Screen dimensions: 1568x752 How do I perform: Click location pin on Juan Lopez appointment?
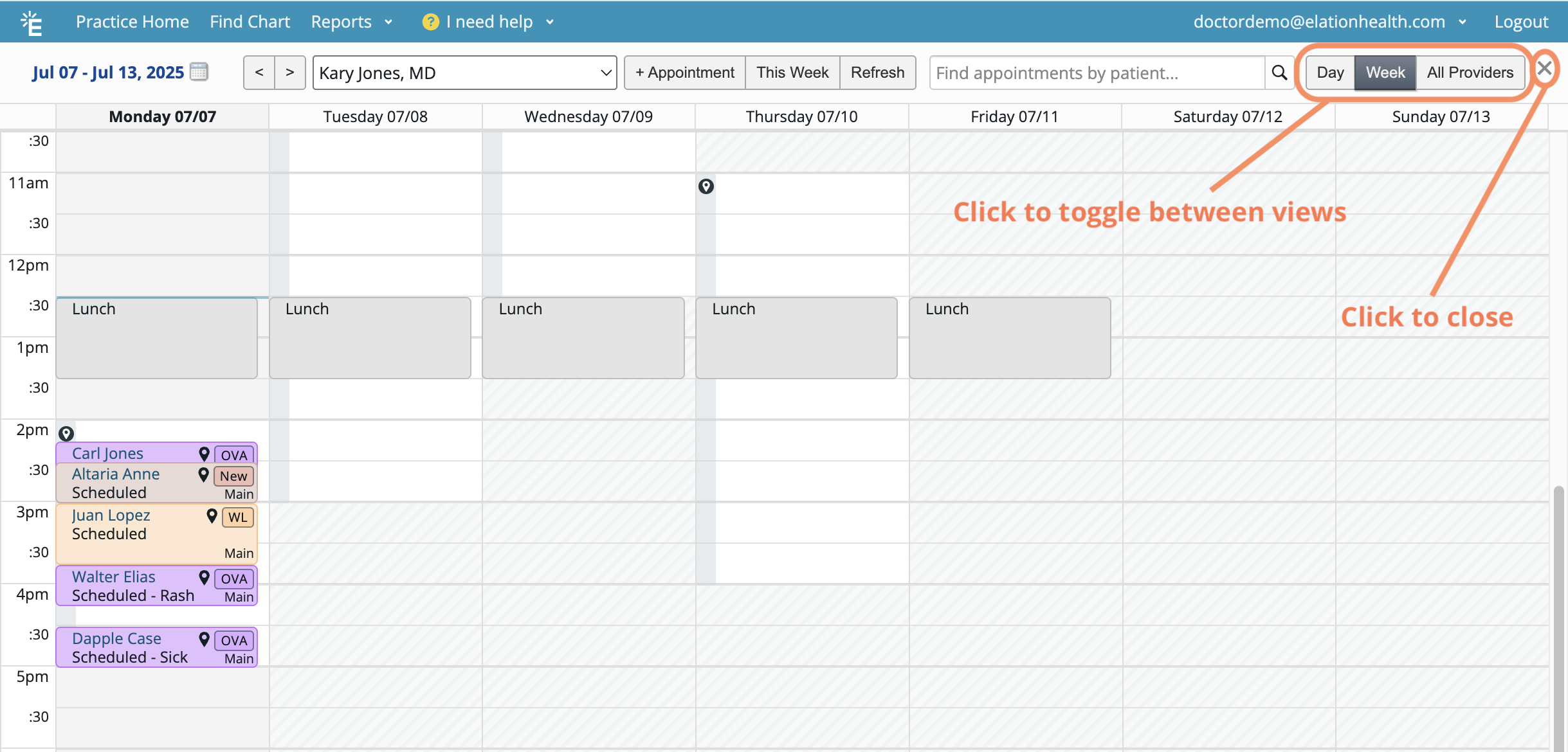coord(212,515)
